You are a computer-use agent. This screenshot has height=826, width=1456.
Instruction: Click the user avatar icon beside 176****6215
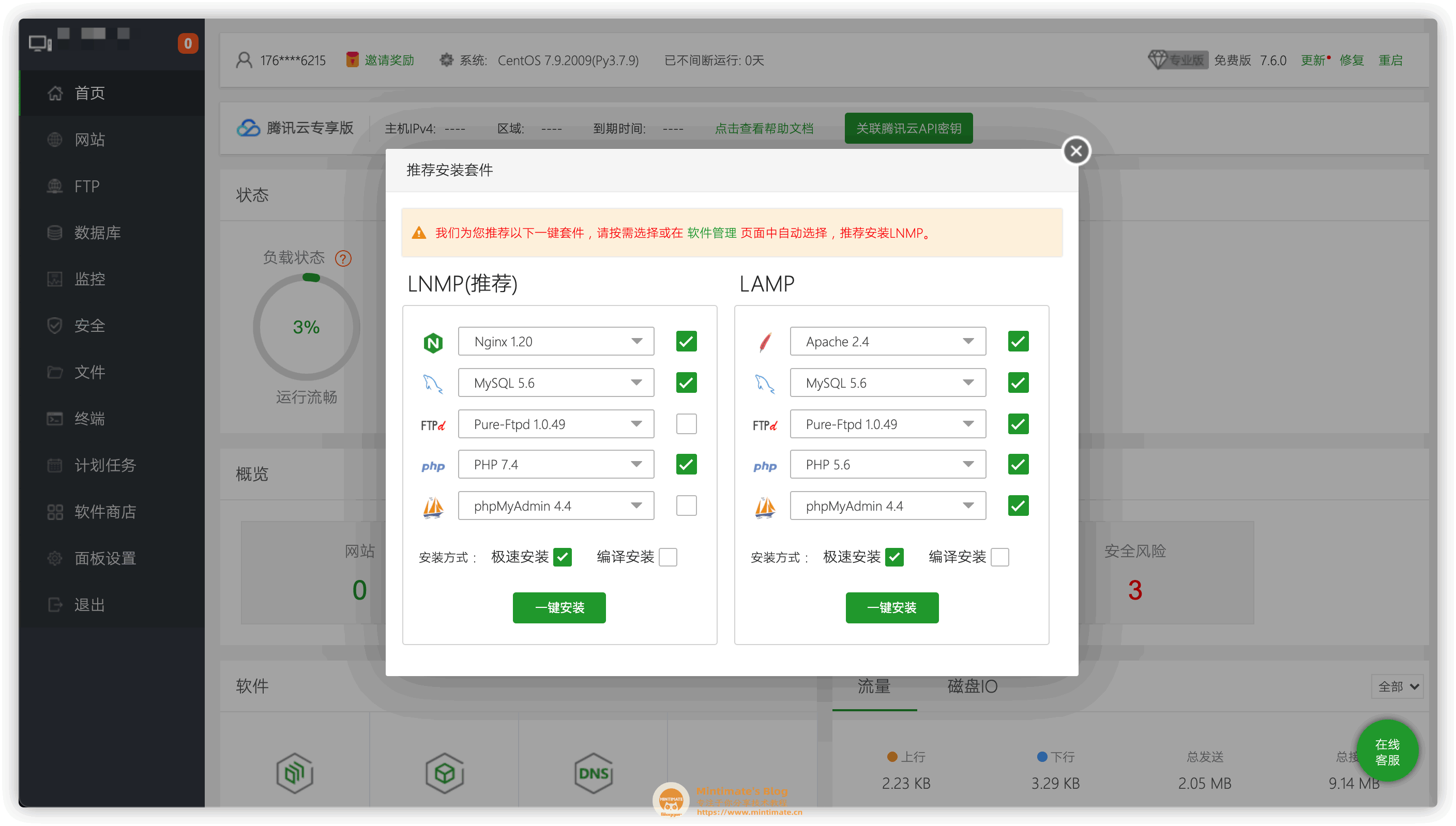tap(244, 60)
